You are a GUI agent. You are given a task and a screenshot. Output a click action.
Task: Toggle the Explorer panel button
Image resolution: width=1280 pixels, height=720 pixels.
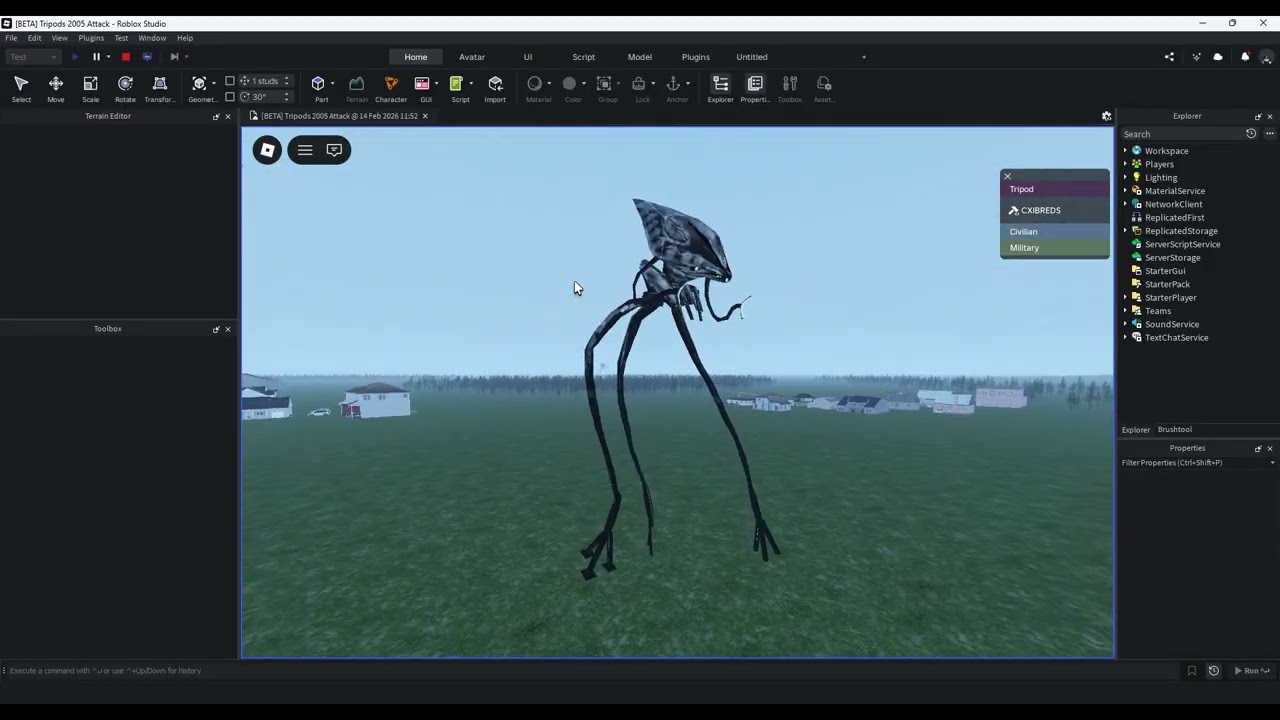coord(720,88)
